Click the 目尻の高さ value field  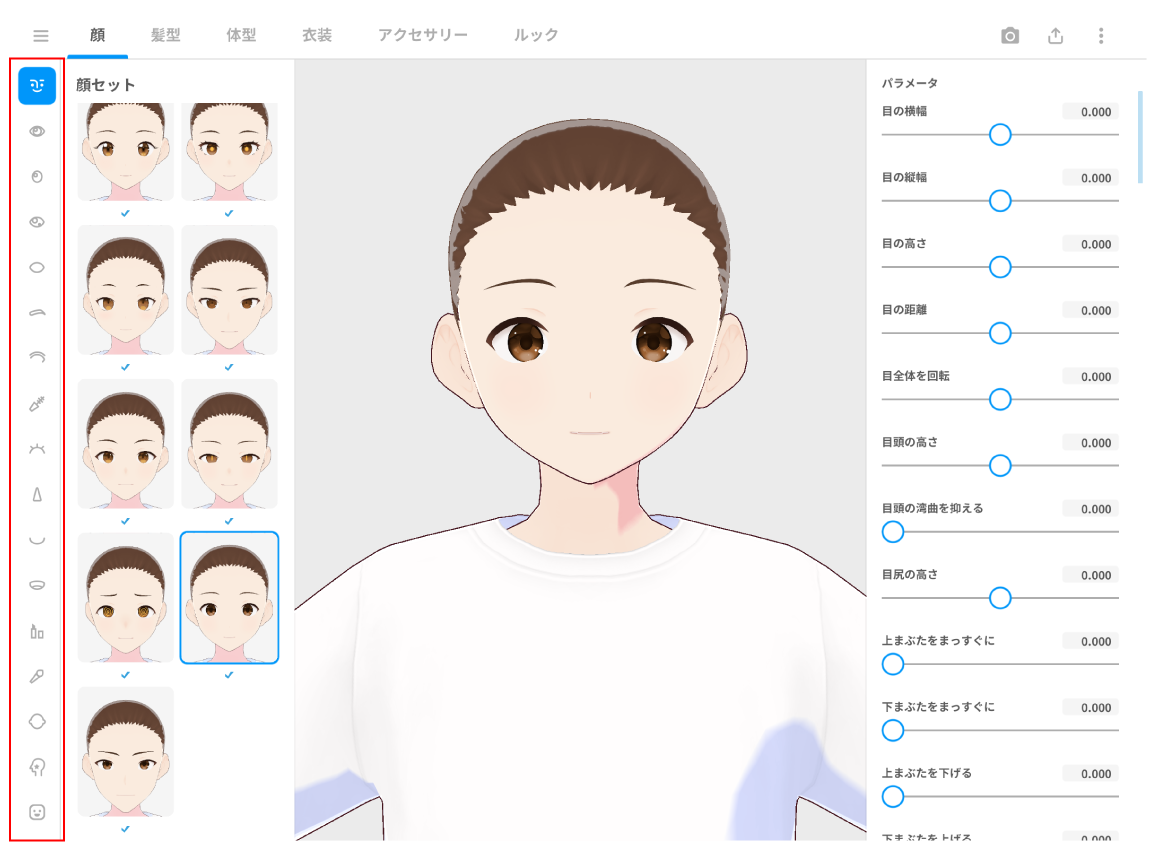point(1090,575)
